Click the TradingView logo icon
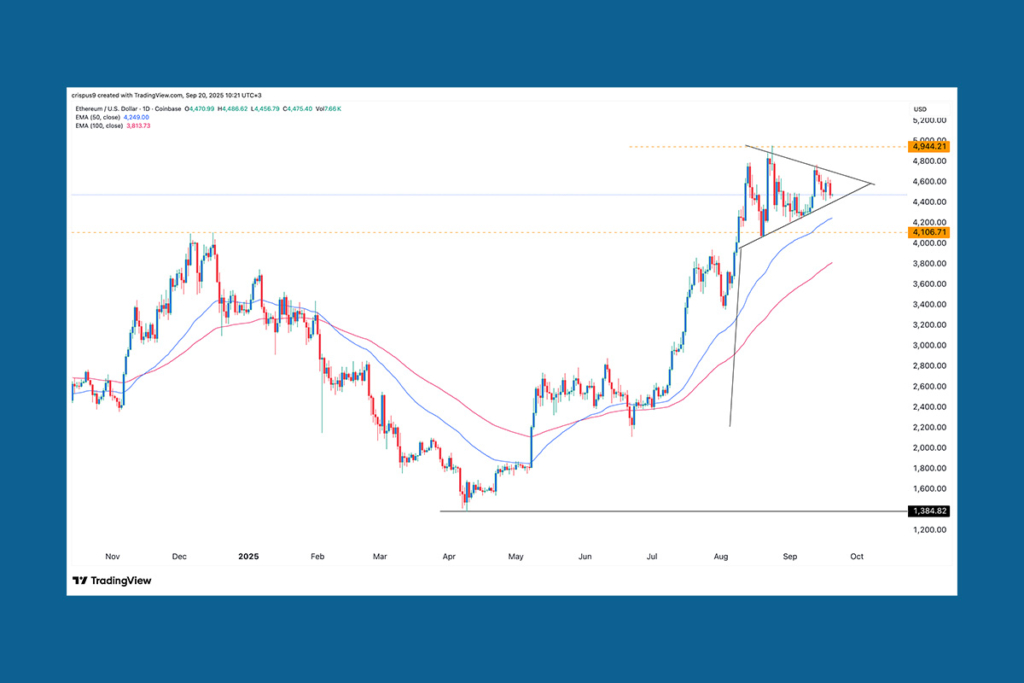The height and width of the screenshot is (683, 1024). pyautogui.click(x=78, y=580)
